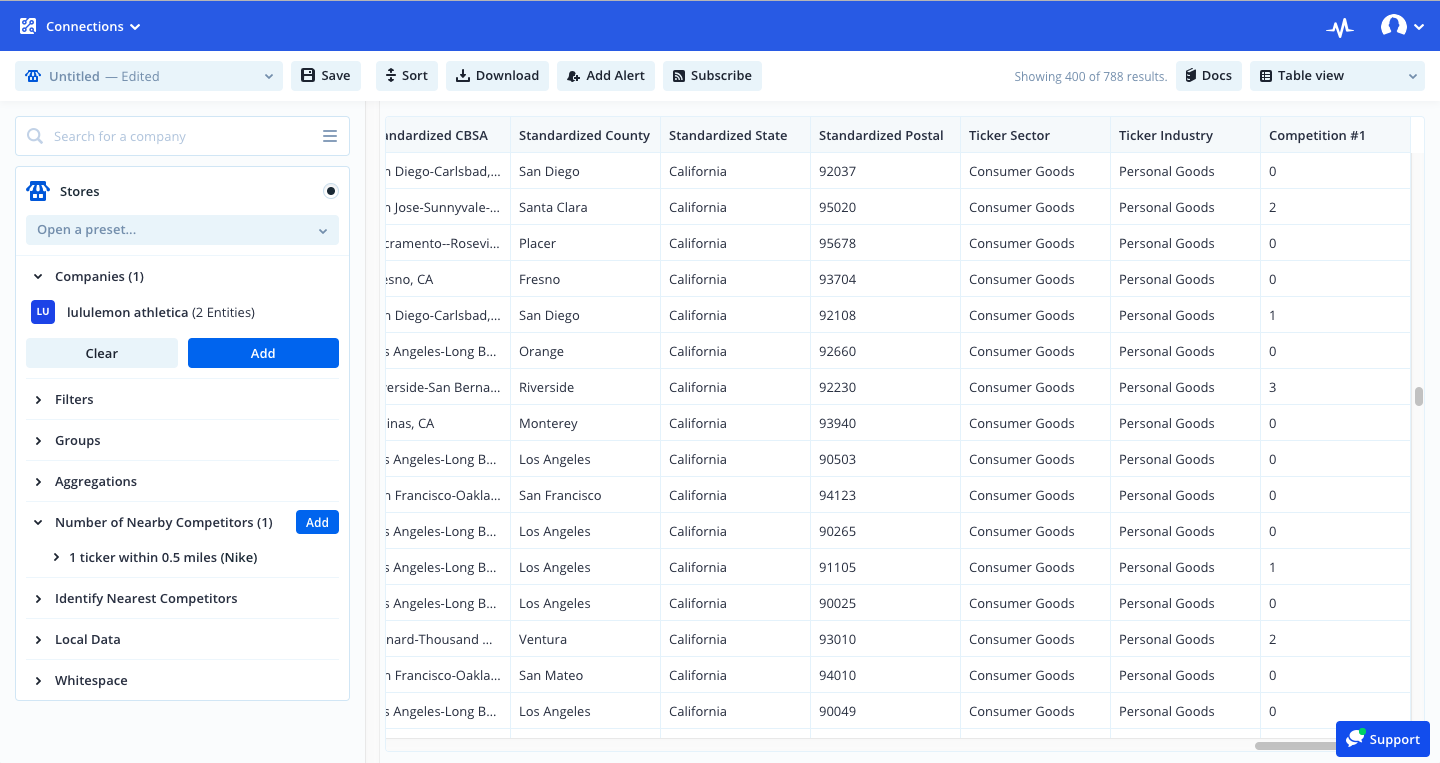This screenshot has height=763, width=1440.
Task: Click the Add Alert button
Action: (606, 76)
